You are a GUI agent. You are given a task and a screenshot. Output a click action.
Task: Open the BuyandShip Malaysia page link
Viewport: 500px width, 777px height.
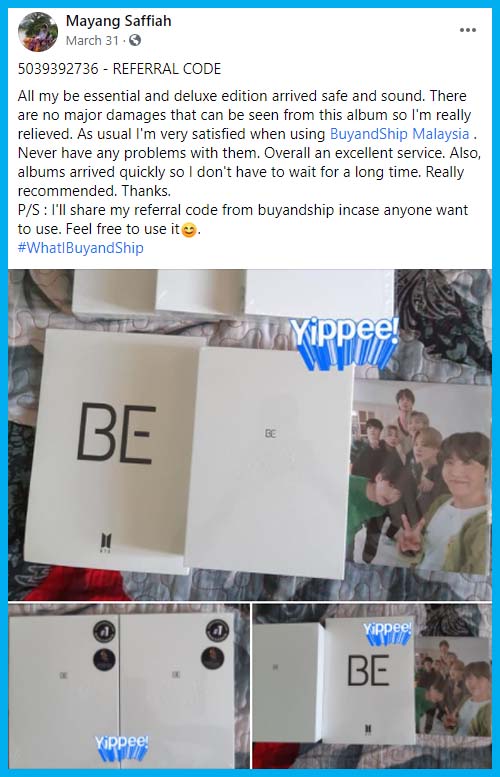click(399, 134)
